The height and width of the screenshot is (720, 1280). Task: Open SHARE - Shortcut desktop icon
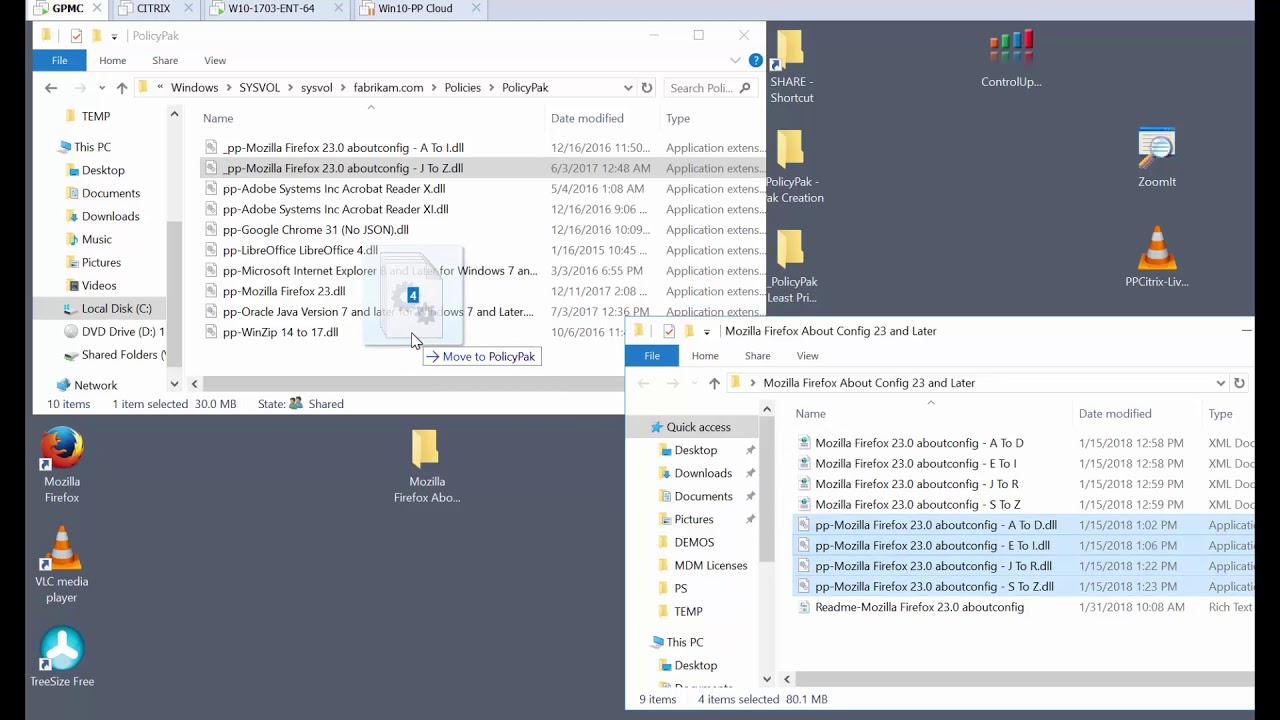pos(791,66)
